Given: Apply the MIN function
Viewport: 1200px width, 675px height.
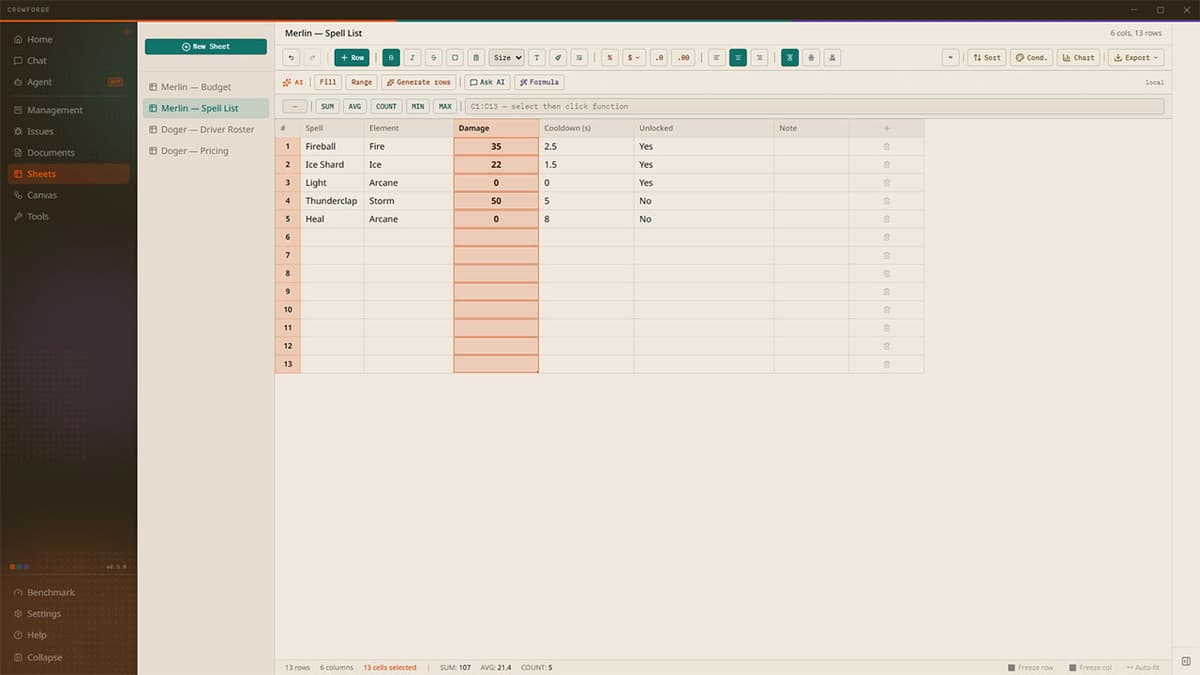Looking at the screenshot, I should (417, 106).
